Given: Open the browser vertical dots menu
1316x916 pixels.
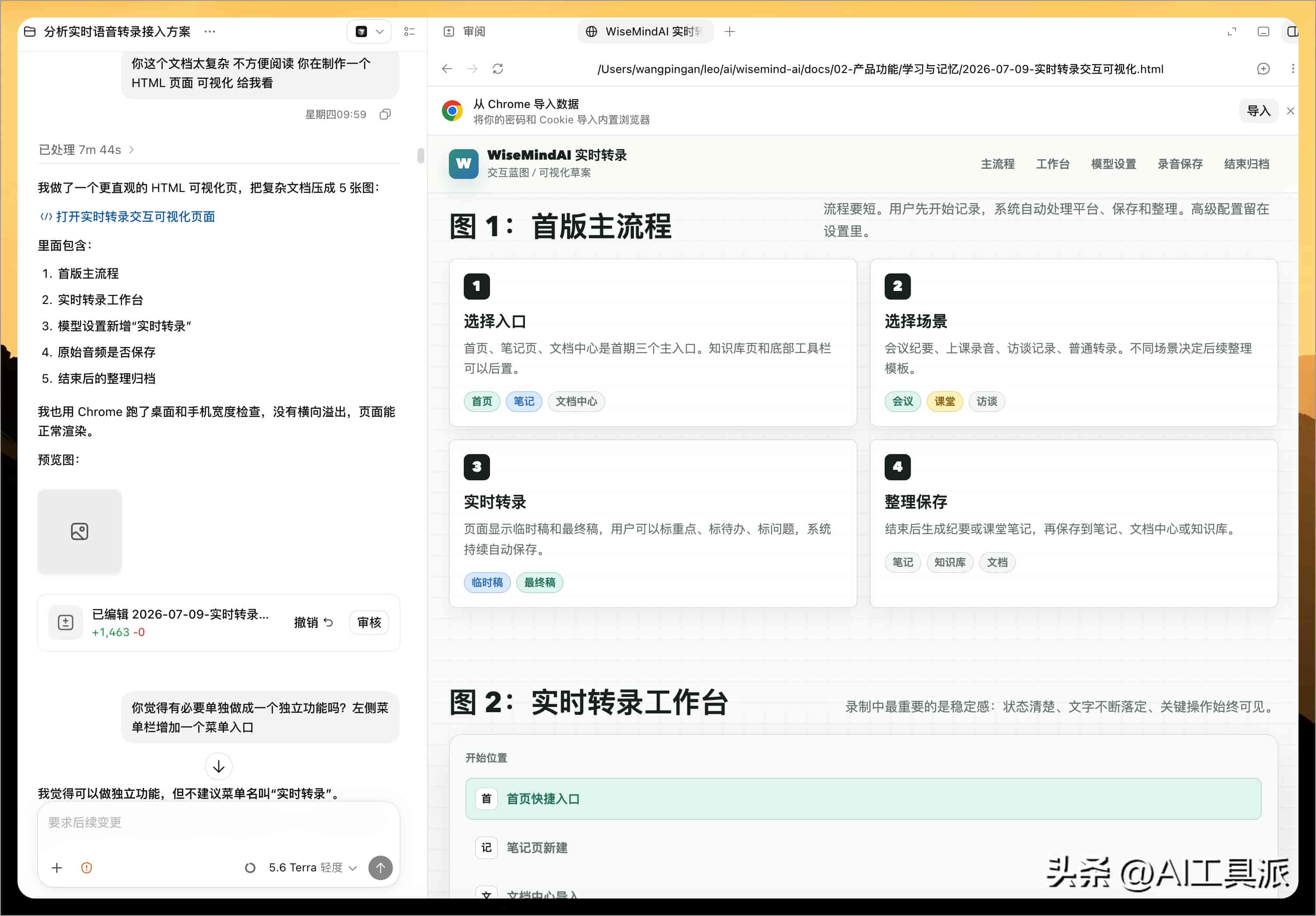Looking at the screenshot, I should pyautogui.click(x=1292, y=69).
